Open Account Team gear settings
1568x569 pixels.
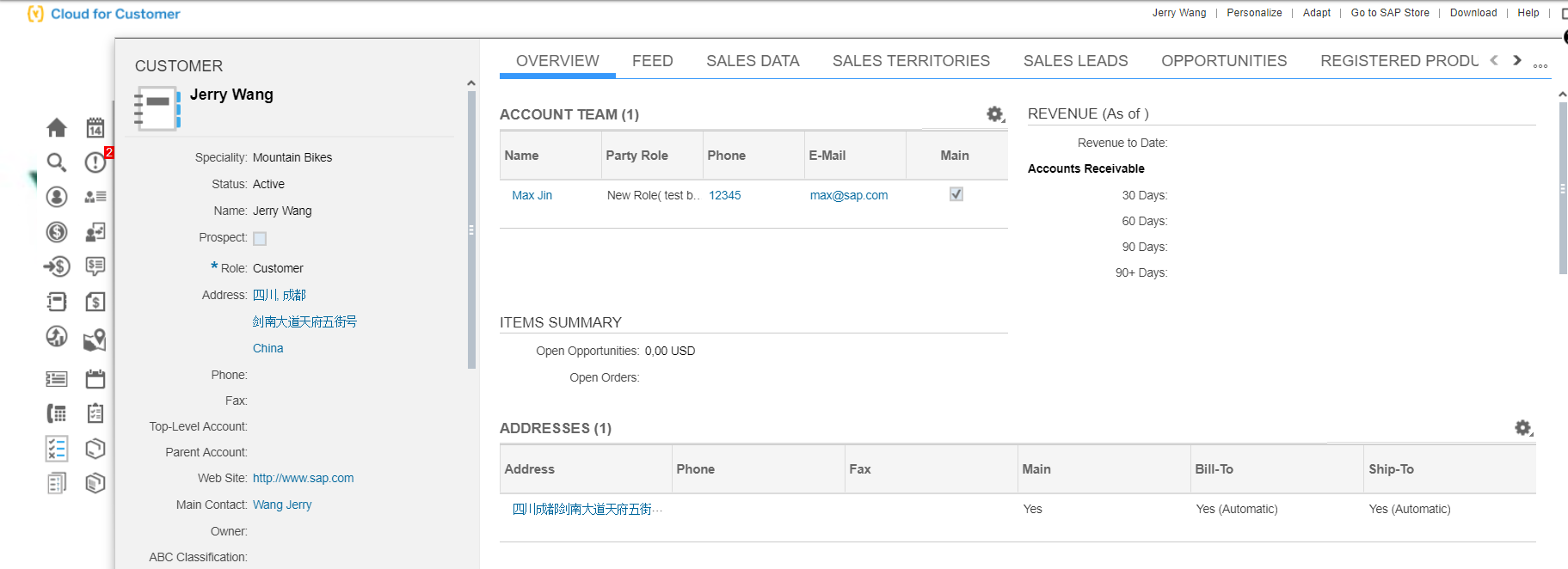point(995,114)
